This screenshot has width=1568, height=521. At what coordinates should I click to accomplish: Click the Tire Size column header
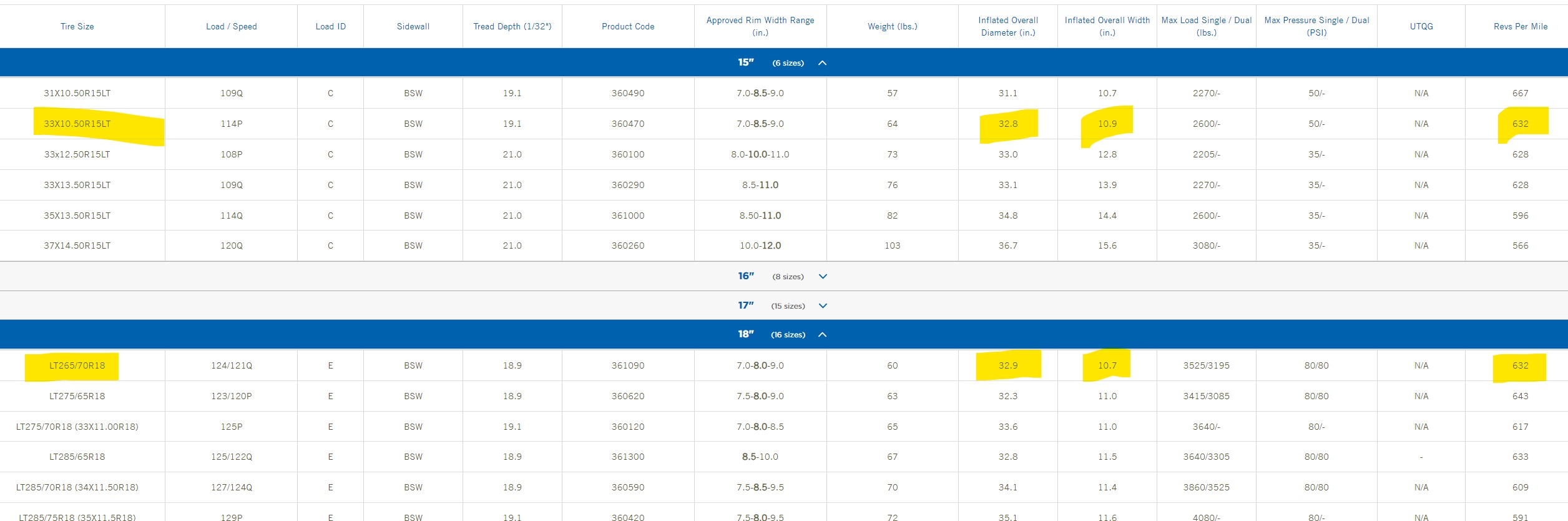pyautogui.click(x=77, y=26)
